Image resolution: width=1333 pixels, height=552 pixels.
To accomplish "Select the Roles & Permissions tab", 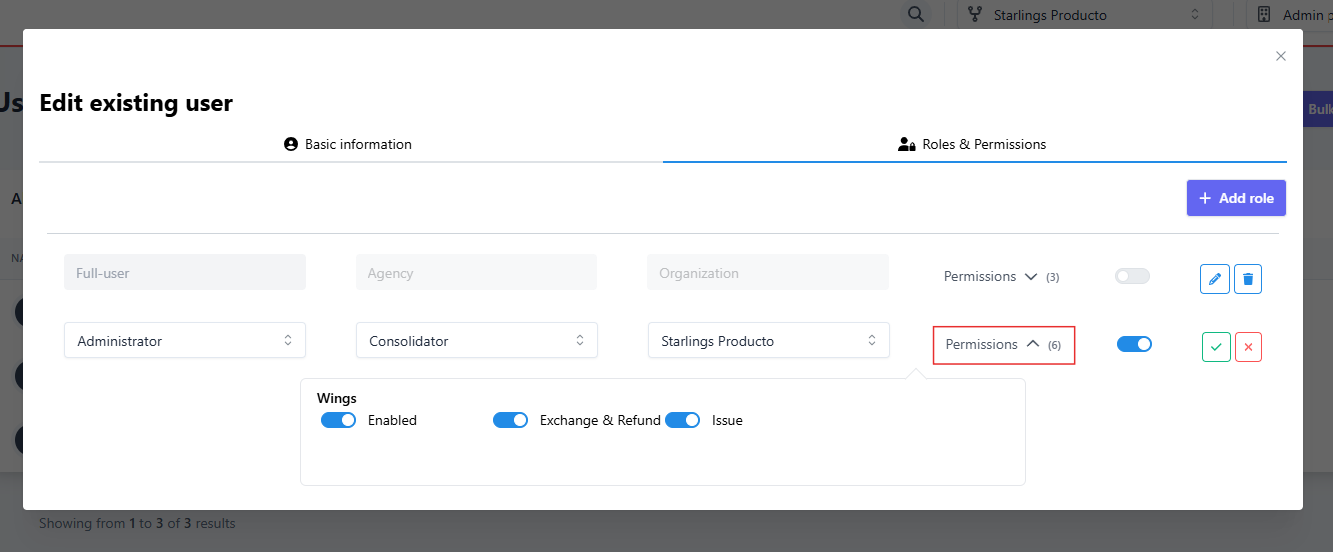I will click(x=973, y=145).
